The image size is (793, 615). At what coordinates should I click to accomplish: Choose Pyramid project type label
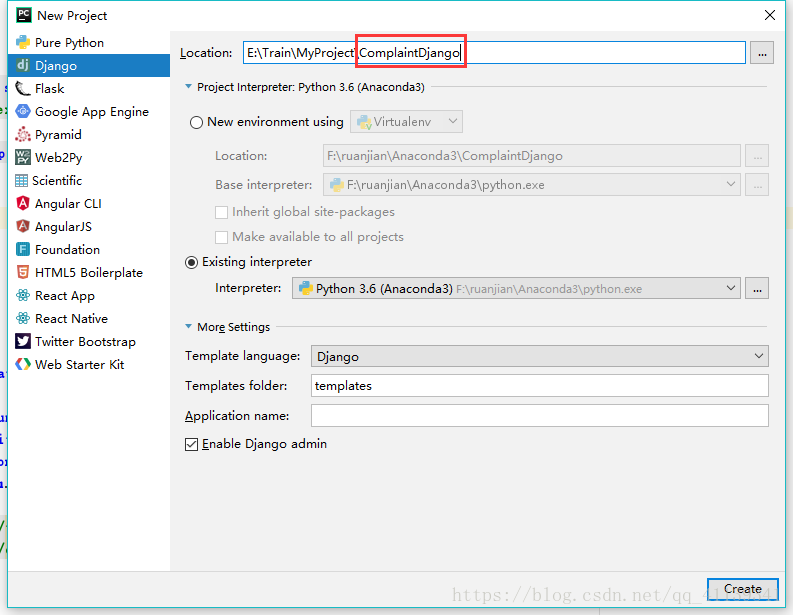pyautogui.click(x=58, y=135)
